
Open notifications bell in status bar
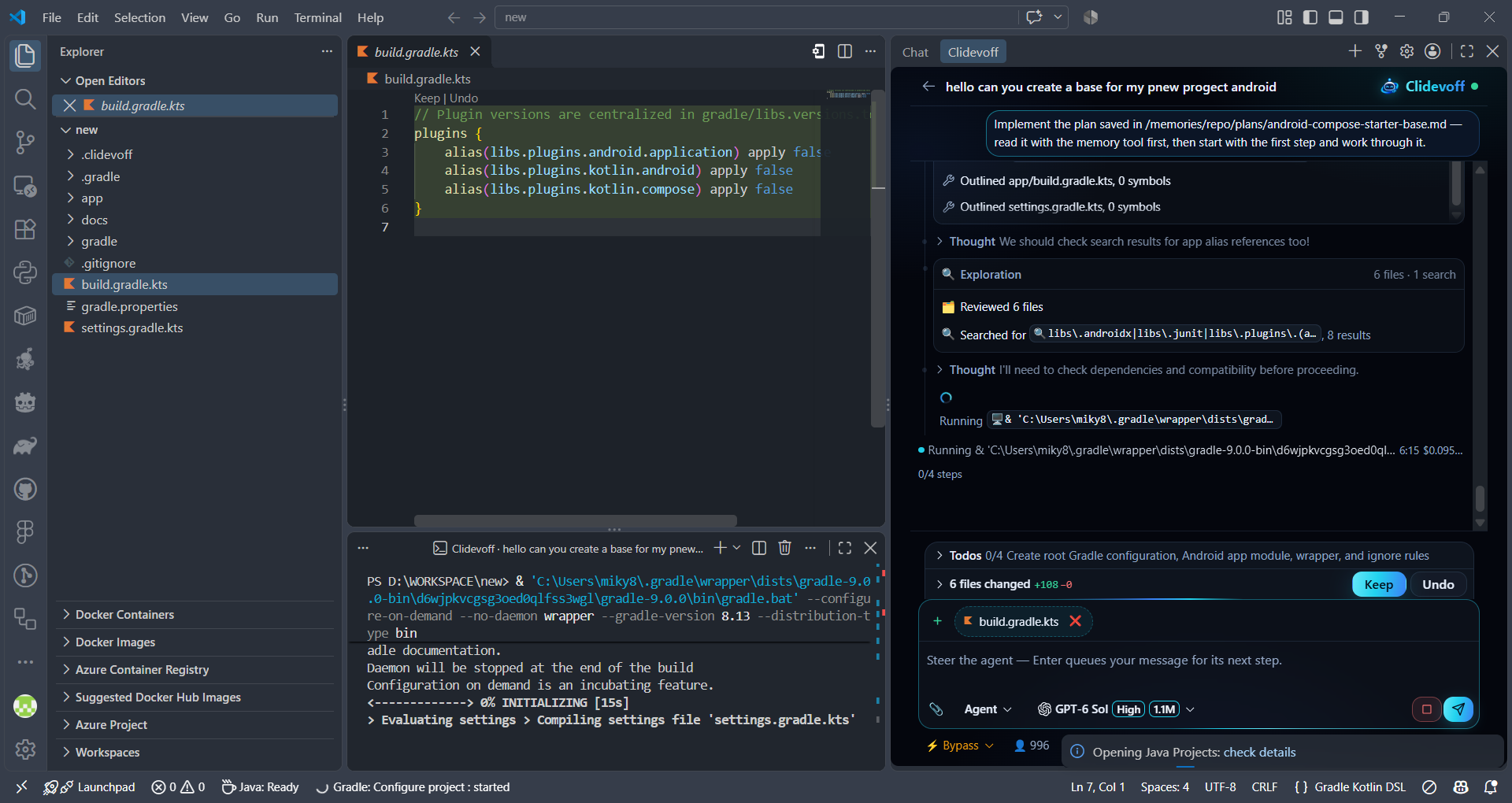(1491, 786)
